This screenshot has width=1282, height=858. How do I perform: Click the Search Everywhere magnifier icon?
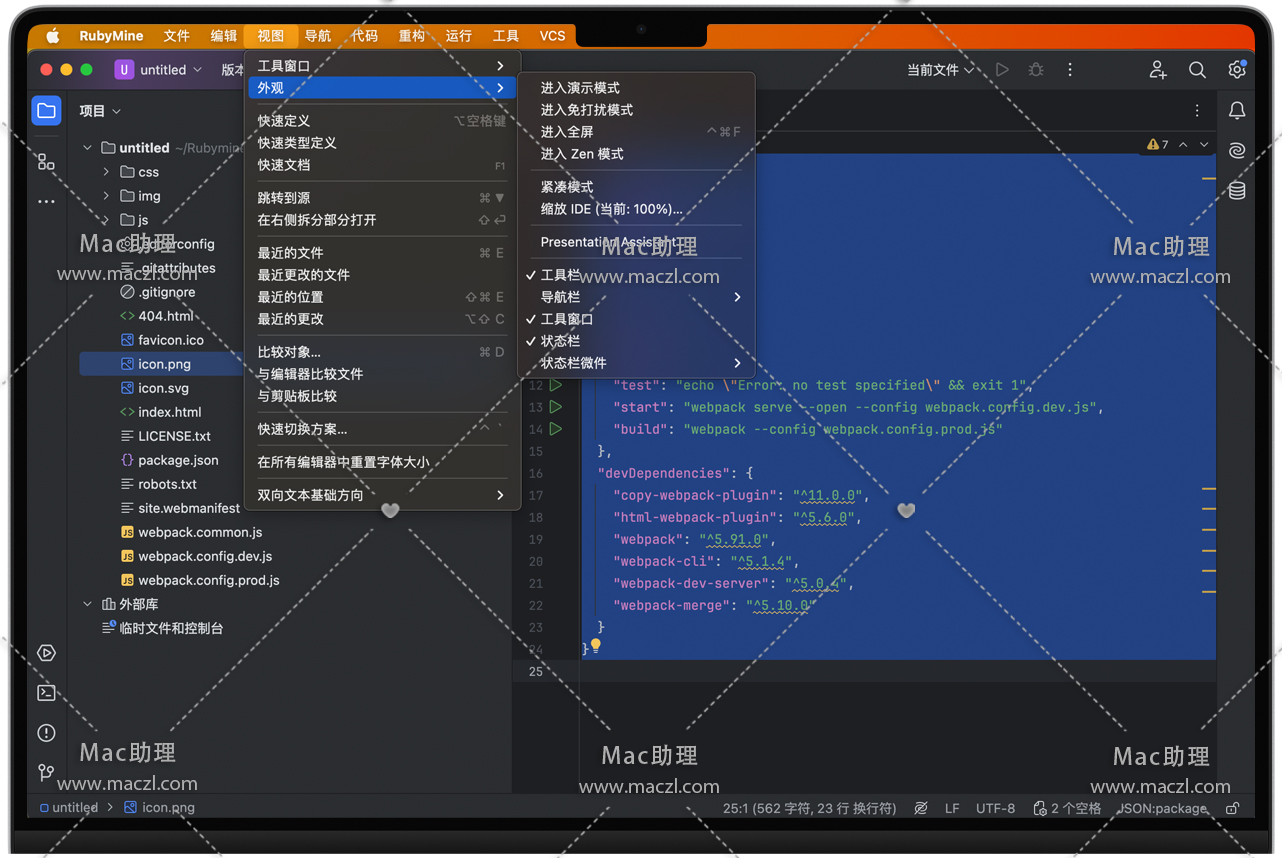[x=1197, y=70]
